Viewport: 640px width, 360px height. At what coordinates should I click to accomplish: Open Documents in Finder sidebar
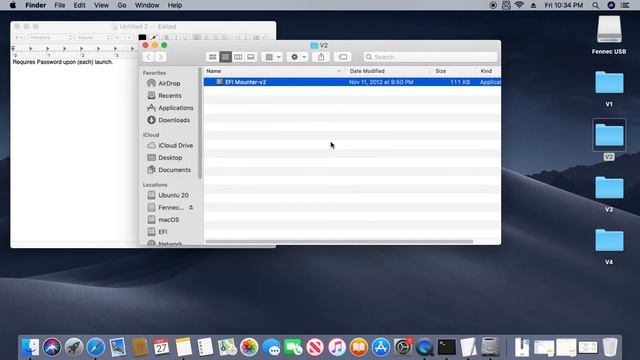coord(174,170)
